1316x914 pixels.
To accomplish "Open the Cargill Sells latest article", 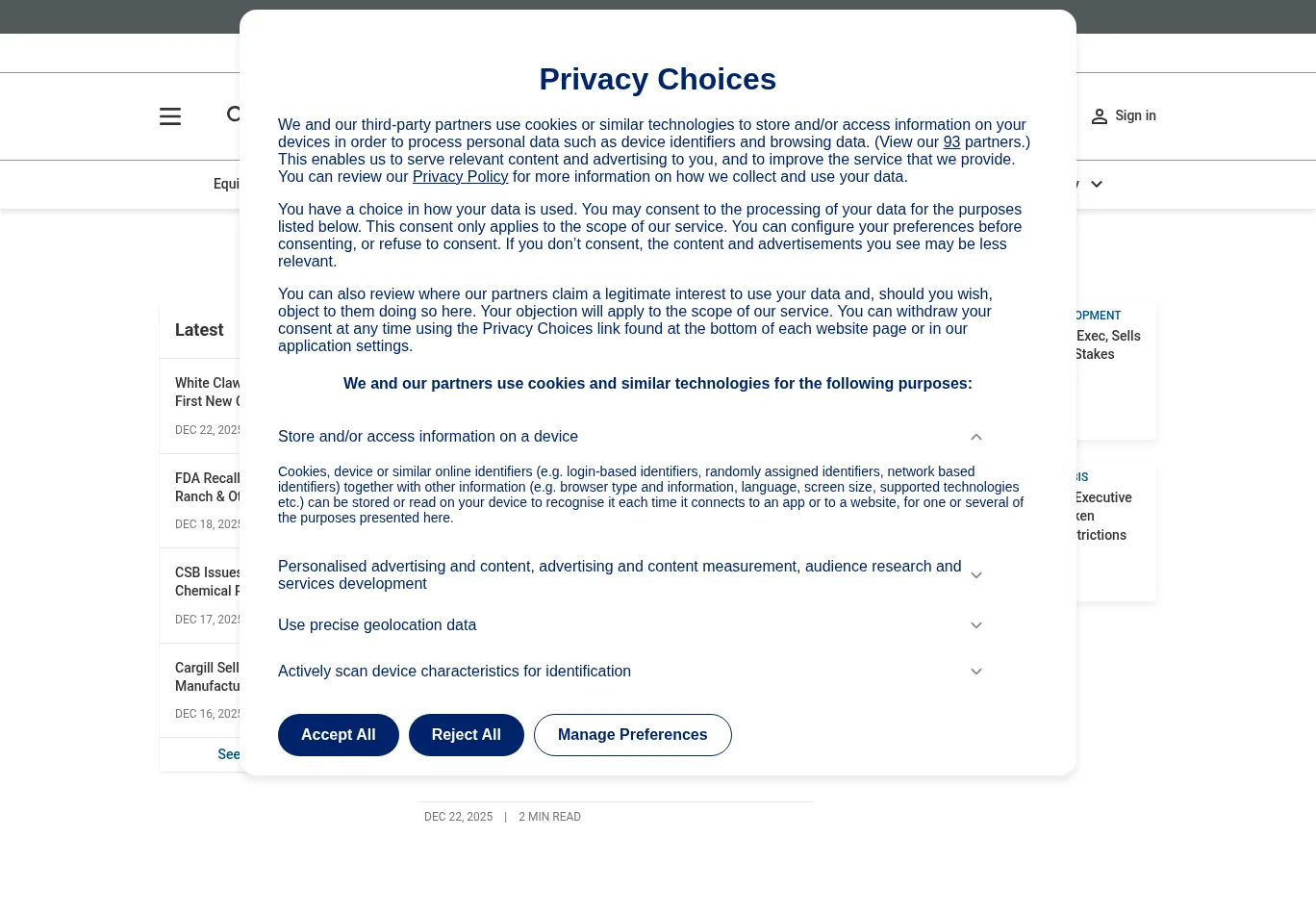I will 208,676.
